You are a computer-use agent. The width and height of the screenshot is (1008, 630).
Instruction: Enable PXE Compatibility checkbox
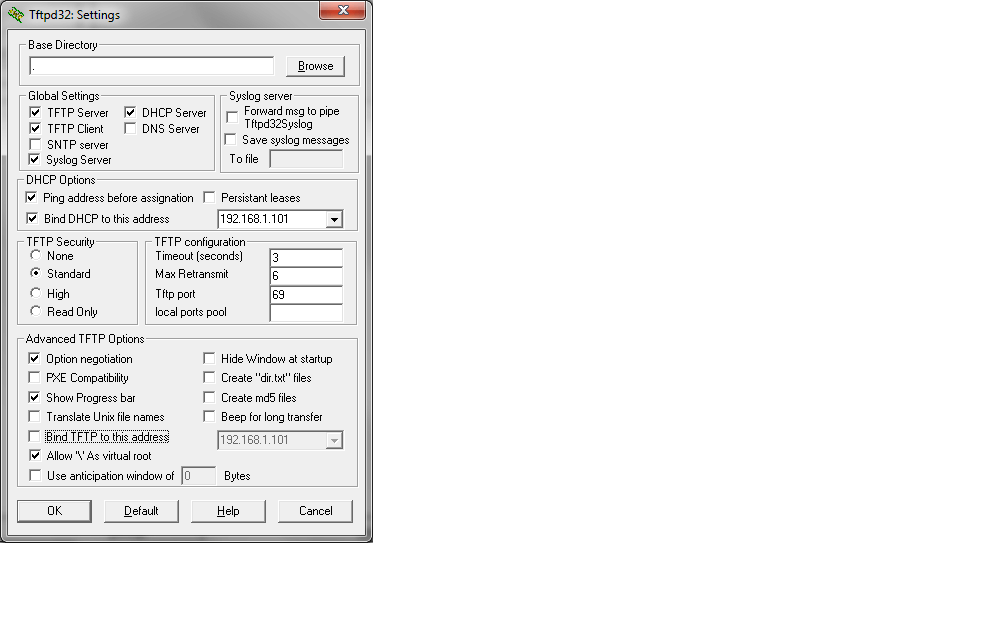coord(34,377)
